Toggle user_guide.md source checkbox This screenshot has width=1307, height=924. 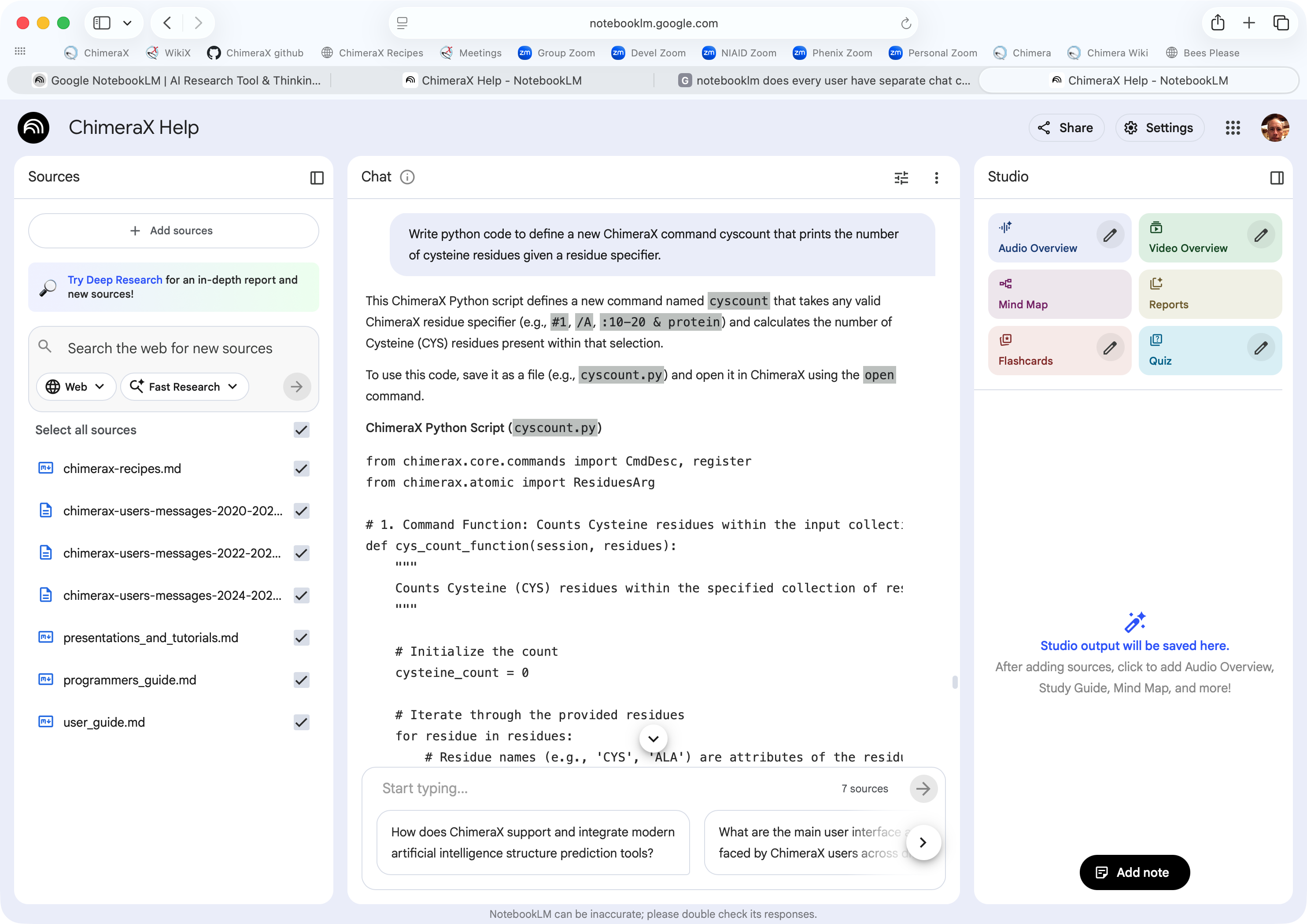(x=301, y=722)
